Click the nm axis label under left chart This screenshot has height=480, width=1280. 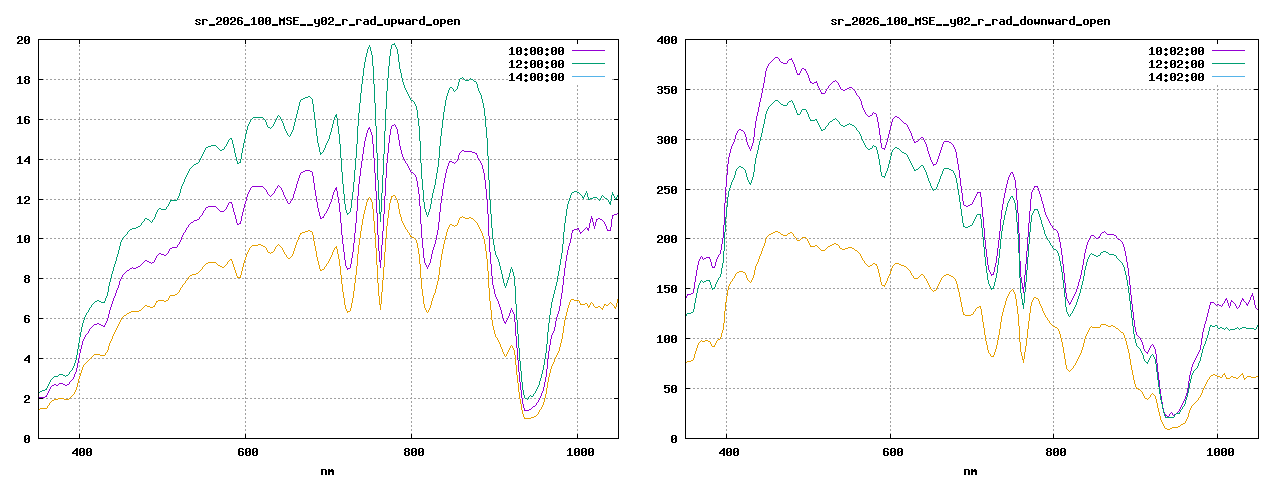327,471
